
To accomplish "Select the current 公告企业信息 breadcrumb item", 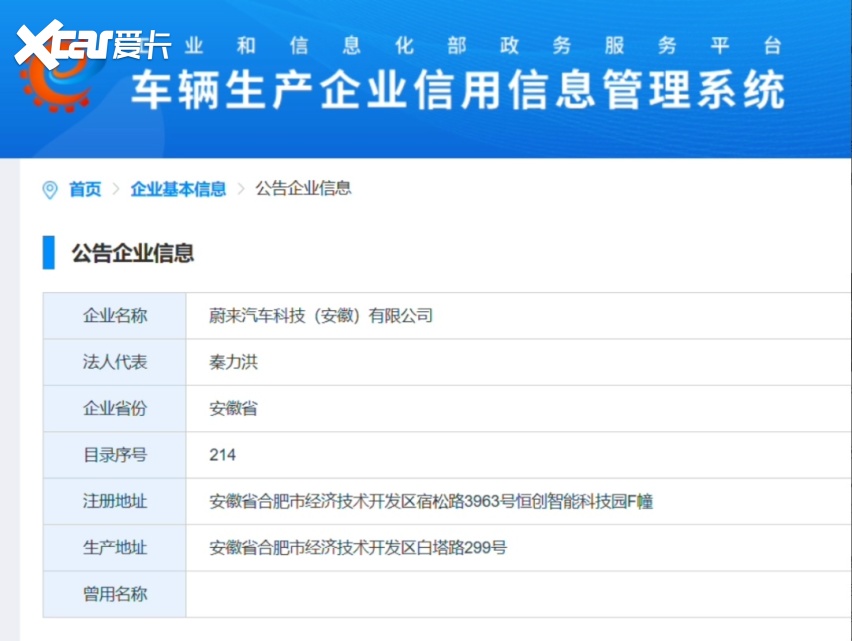I will point(303,189).
